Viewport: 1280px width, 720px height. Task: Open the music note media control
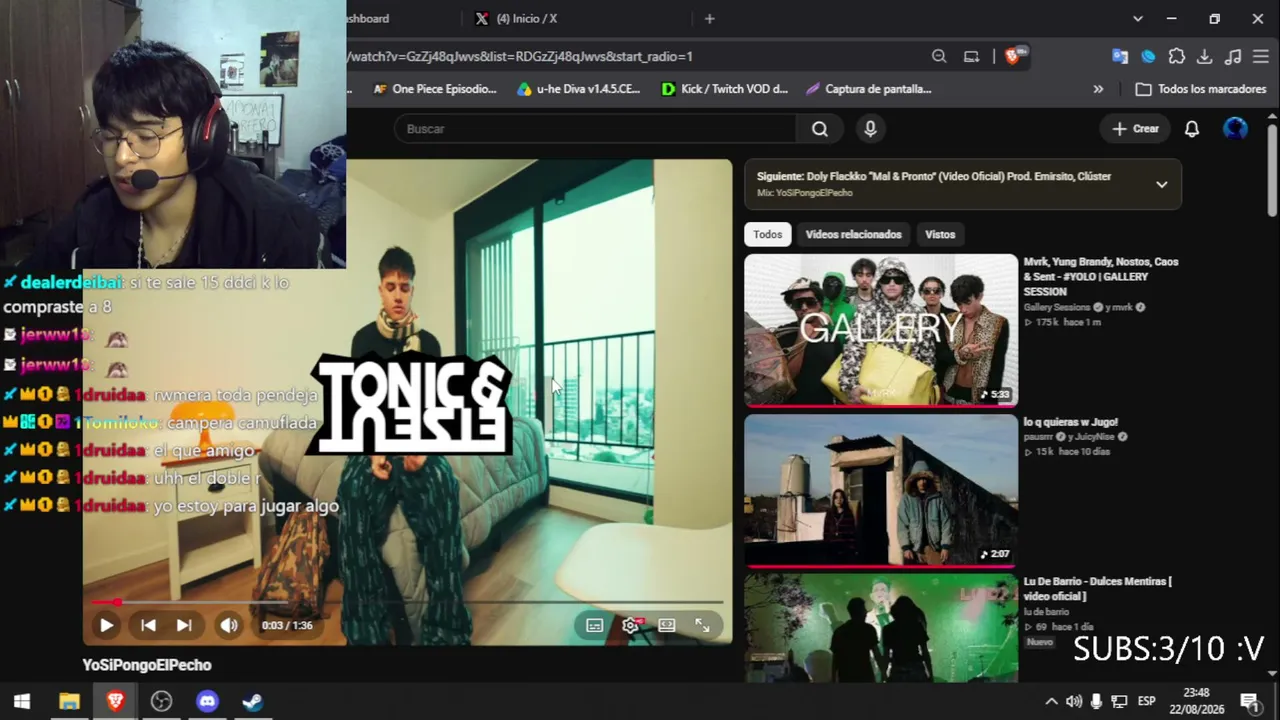tap(1233, 57)
